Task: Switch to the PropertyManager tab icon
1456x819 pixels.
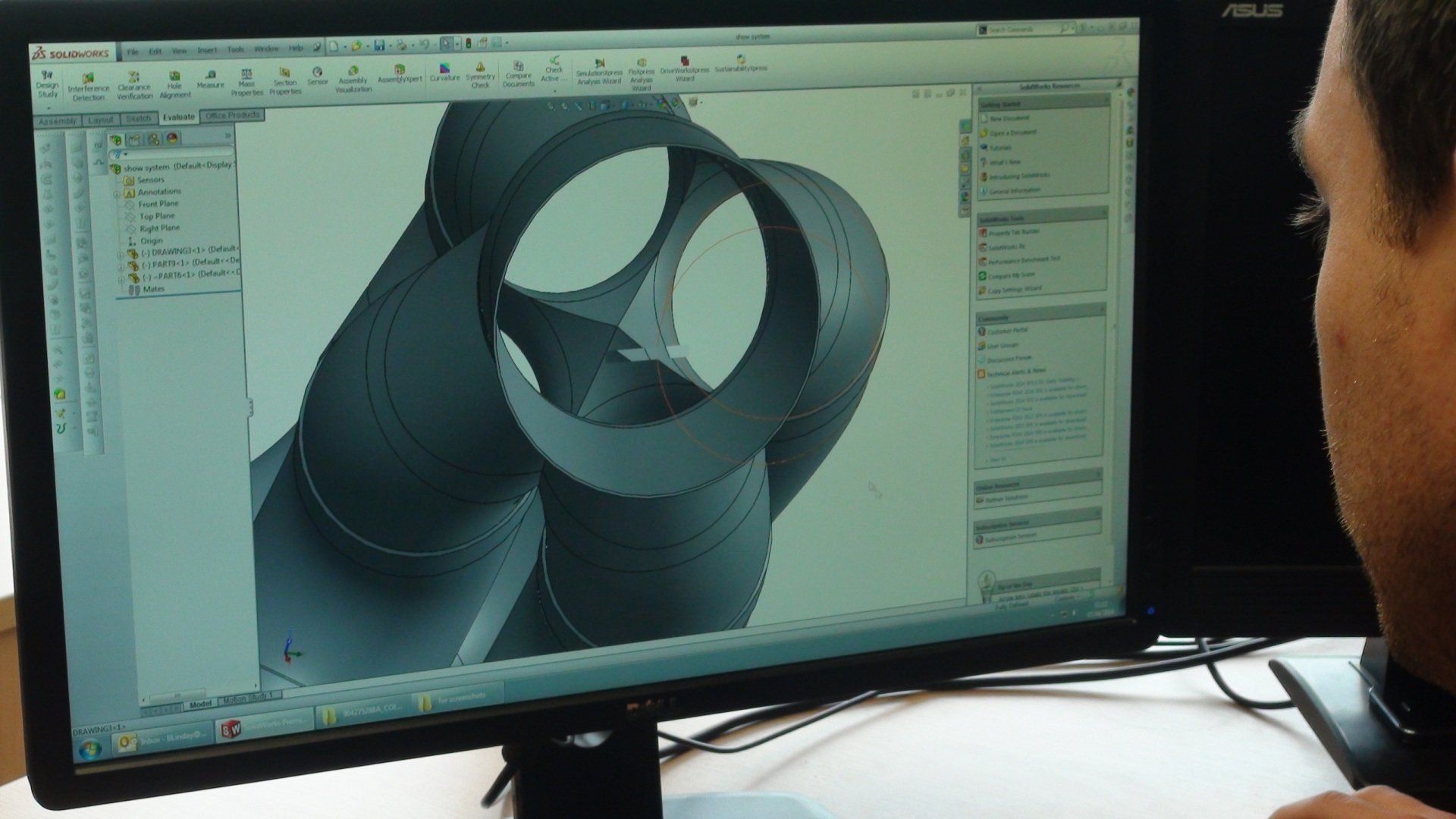Action: (x=134, y=140)
